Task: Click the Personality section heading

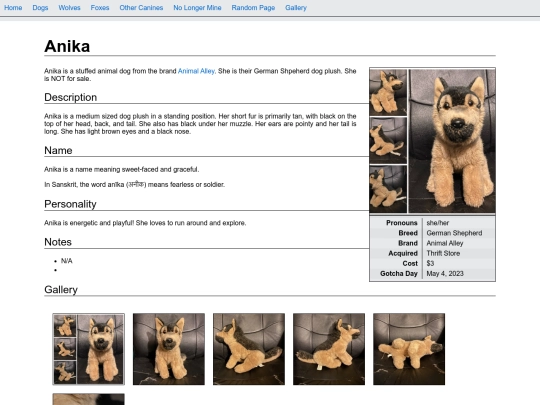Action: [70, 204]
